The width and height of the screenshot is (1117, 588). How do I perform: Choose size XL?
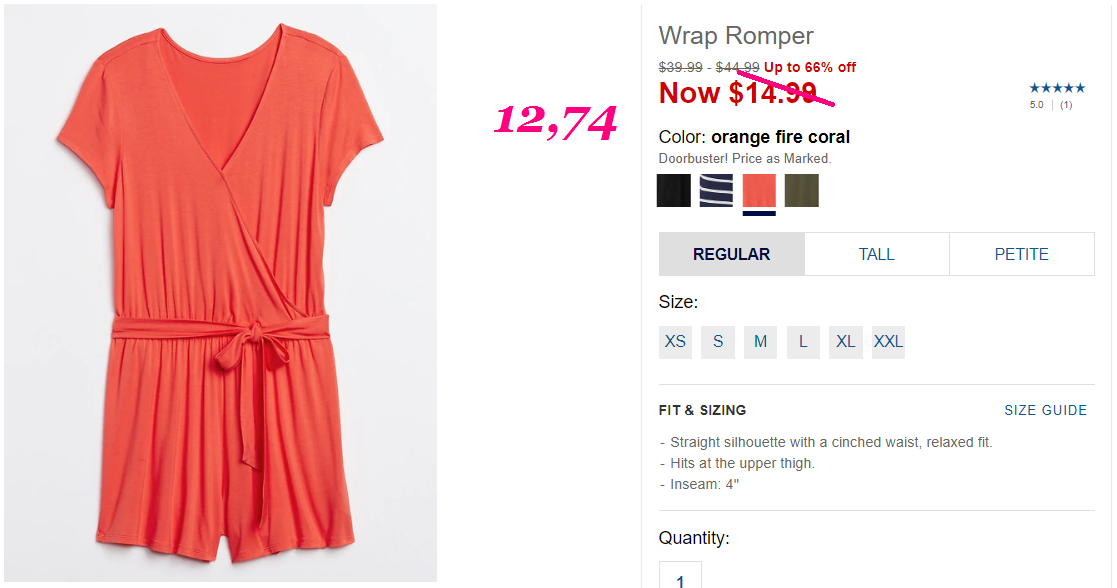[x=846, y=342]
